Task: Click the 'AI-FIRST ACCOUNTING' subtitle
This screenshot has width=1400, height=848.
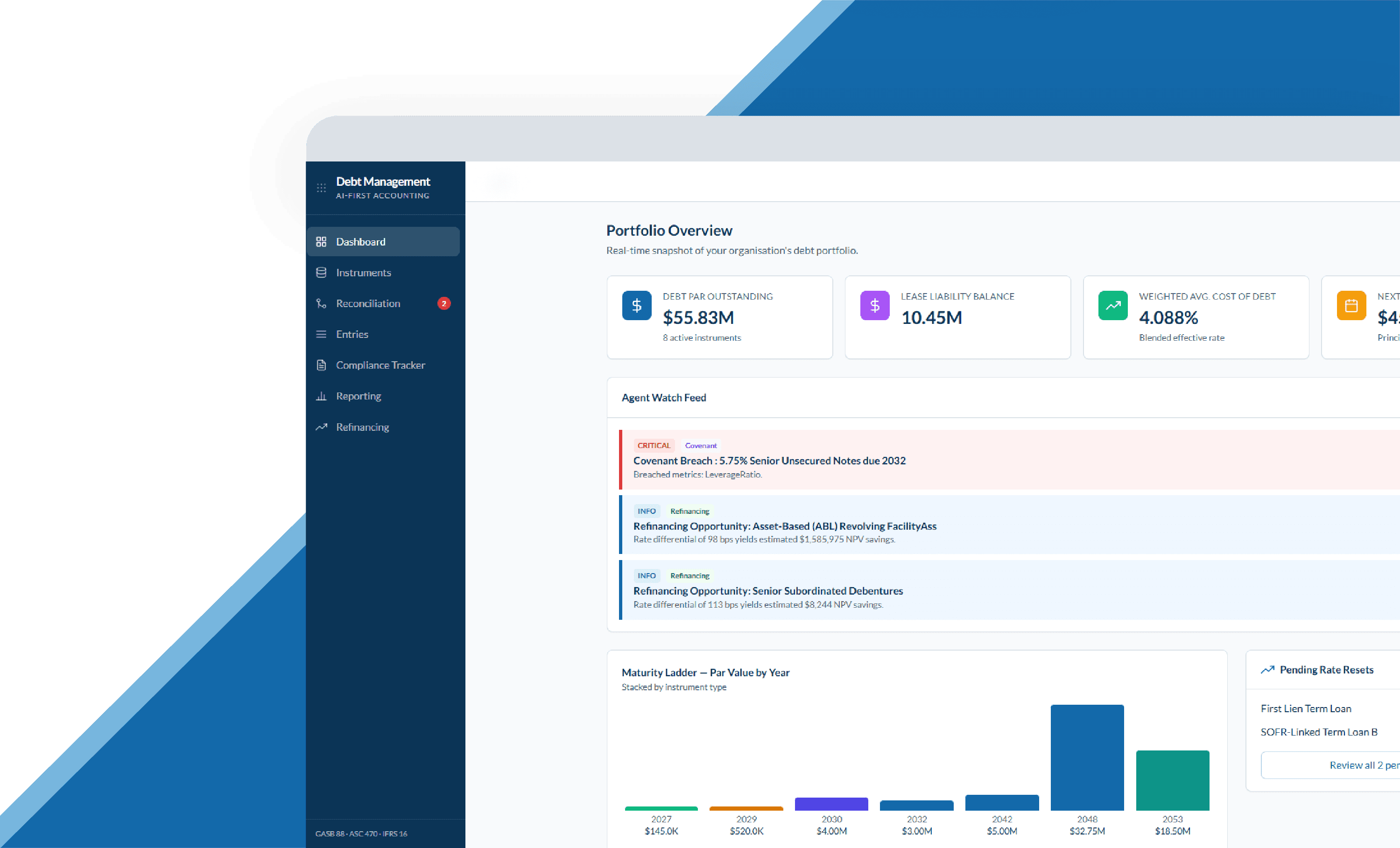Action: click(382, 196)
